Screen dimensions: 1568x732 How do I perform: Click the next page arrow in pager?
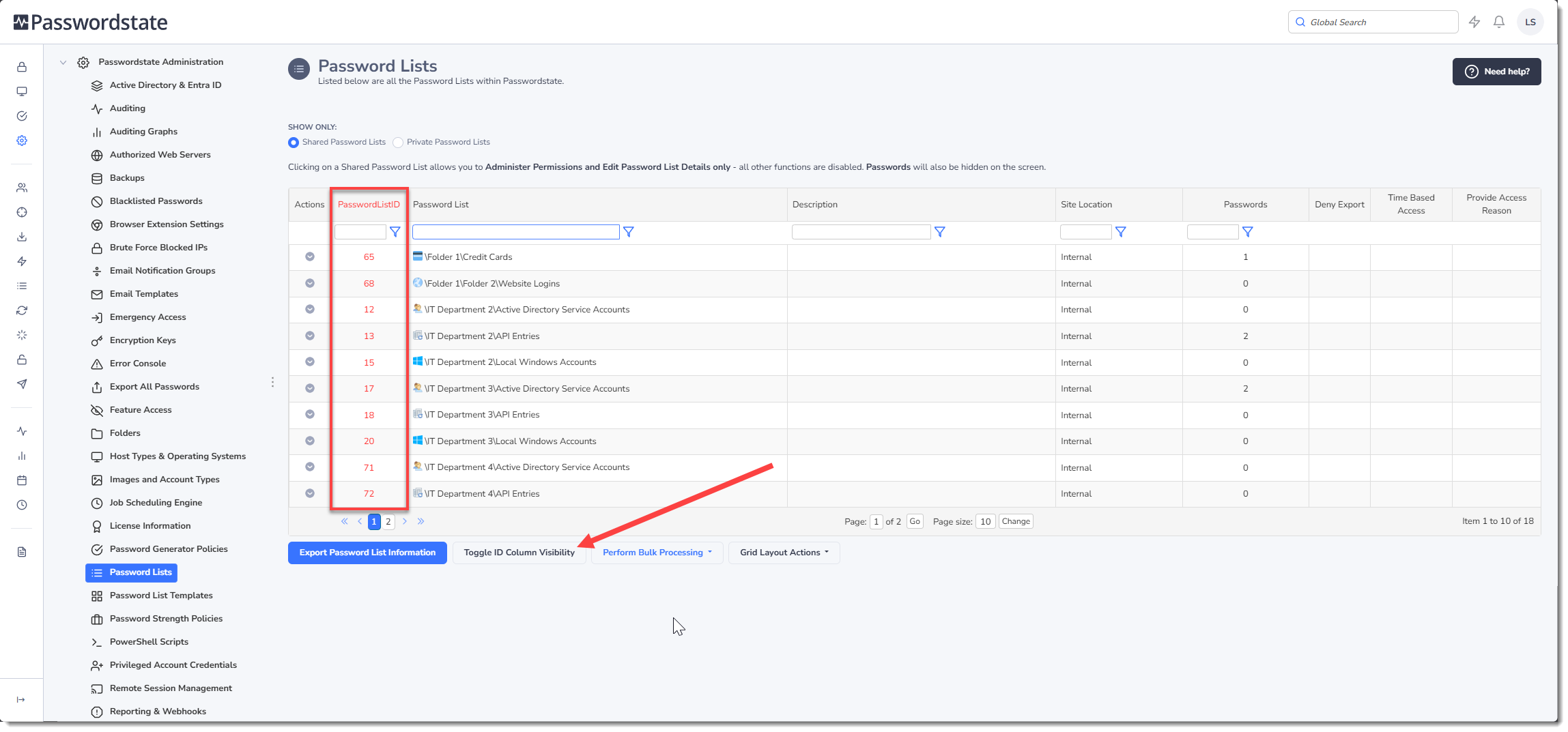405,521
